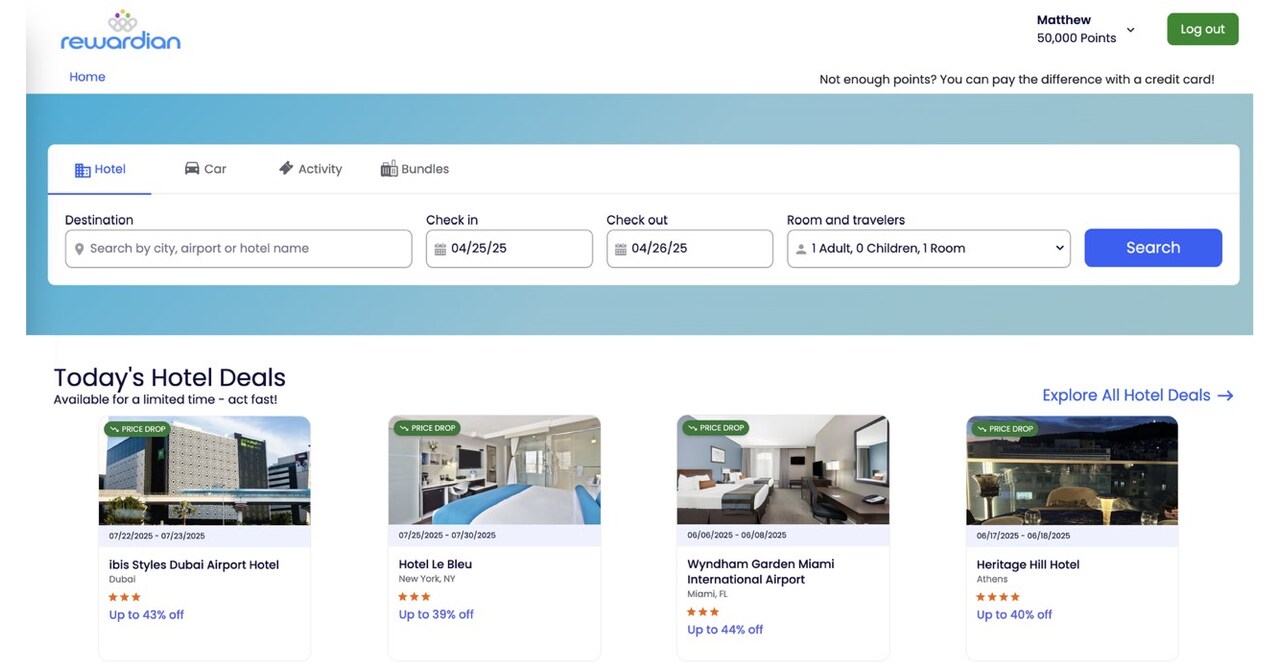Screen dimensions: 1280x670
Task: Click the traveler person icon
Action: [x=801, y=249]
